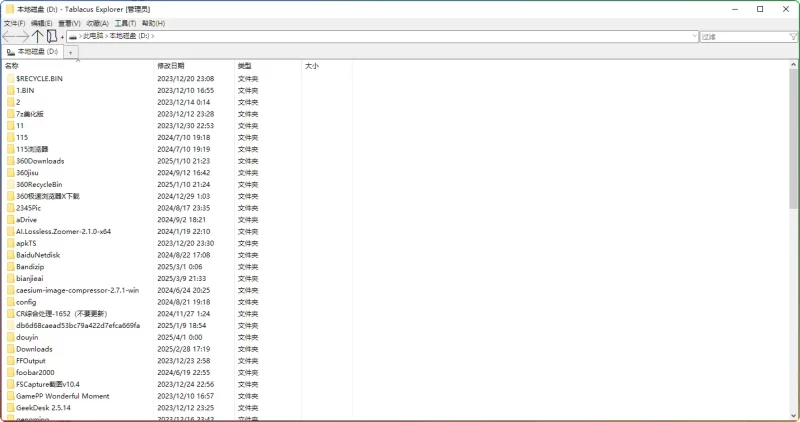800x422 pixels.
Task: Select the FSCapture截图v10.4 folder
Action: tap(48, 384)
